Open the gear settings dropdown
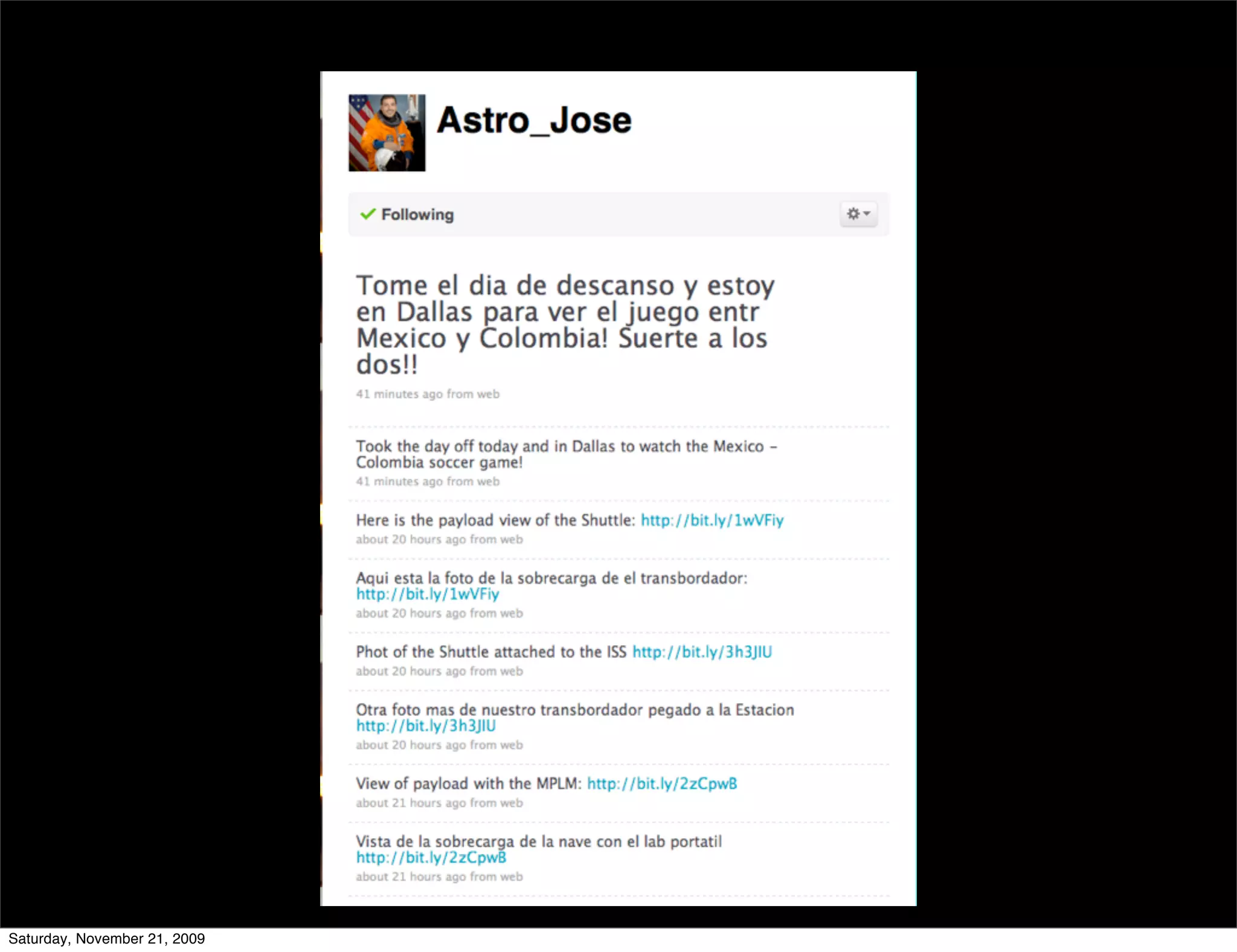 pyautogui.click(x=858, y=214)
